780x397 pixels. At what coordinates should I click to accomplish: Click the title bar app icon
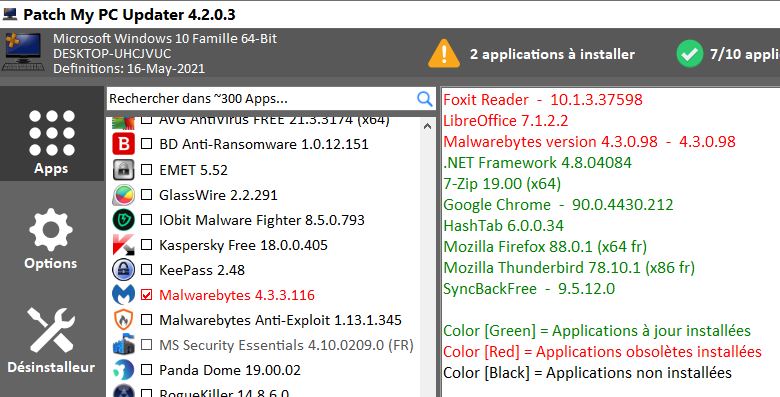(x=9, y=14)
